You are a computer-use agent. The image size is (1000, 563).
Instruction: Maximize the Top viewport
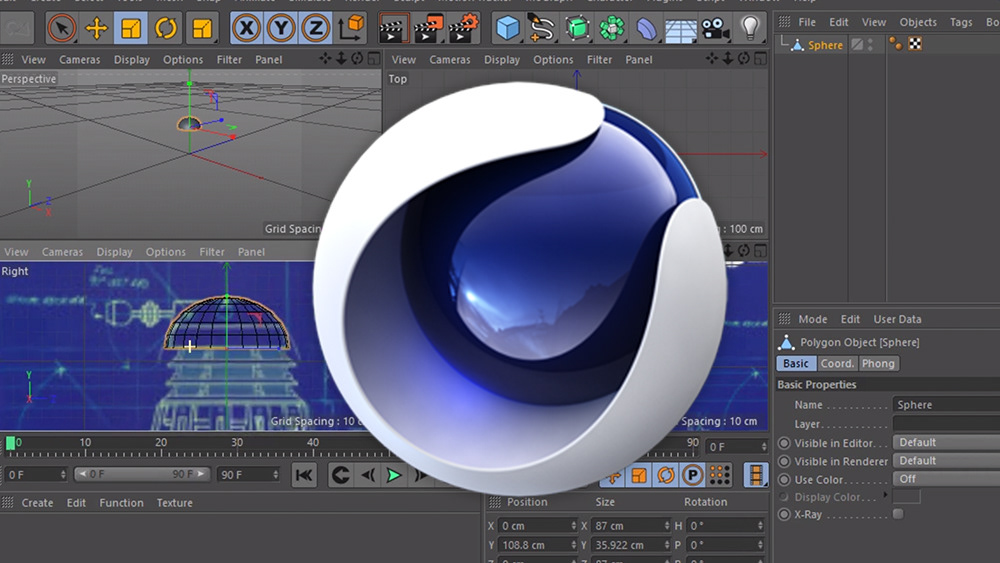[x=760, y=59]
